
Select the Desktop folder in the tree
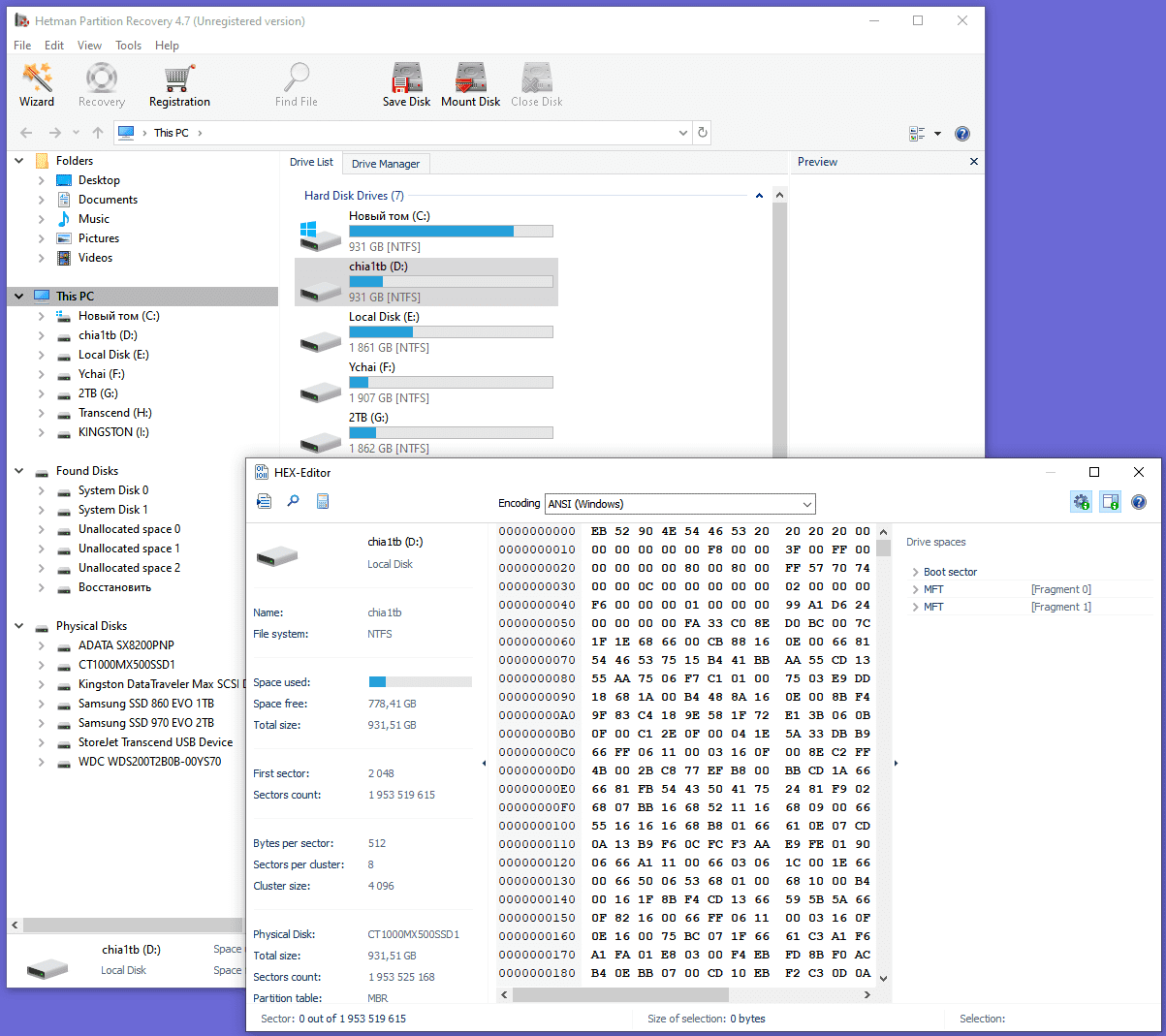point(99,180)
